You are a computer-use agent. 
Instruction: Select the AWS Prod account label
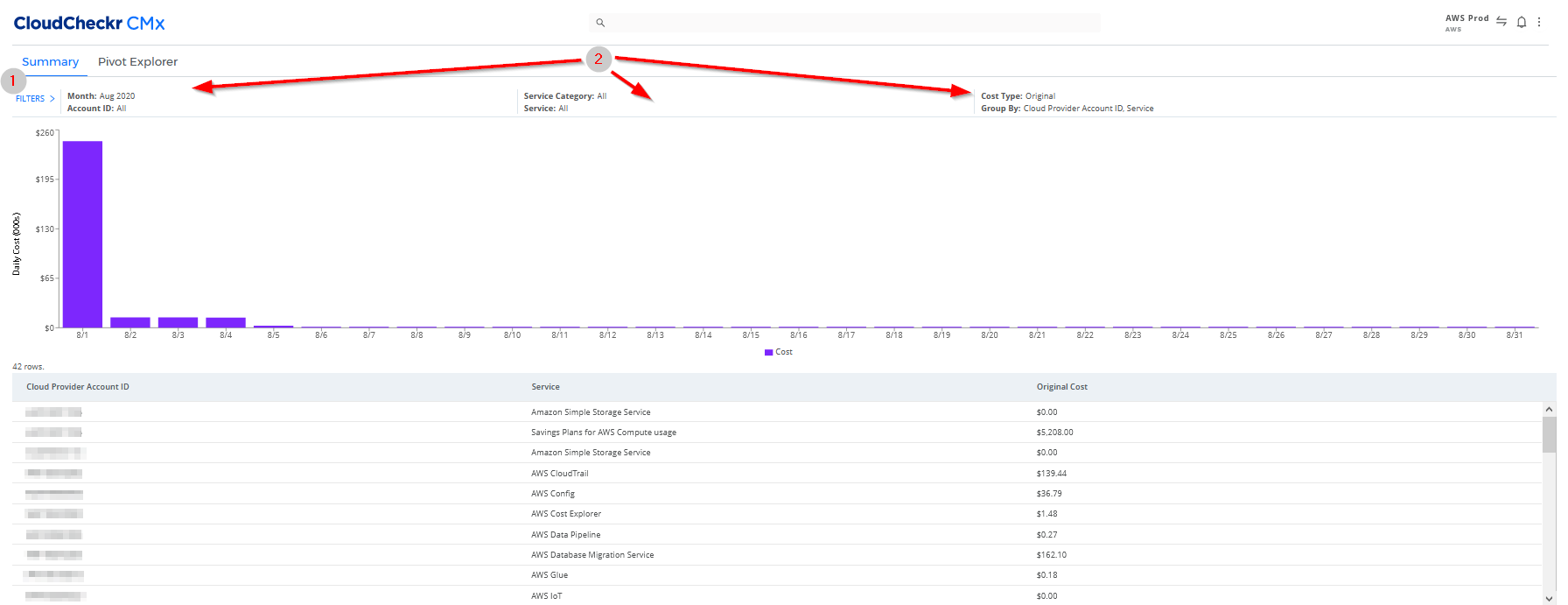click(1466, 18)
